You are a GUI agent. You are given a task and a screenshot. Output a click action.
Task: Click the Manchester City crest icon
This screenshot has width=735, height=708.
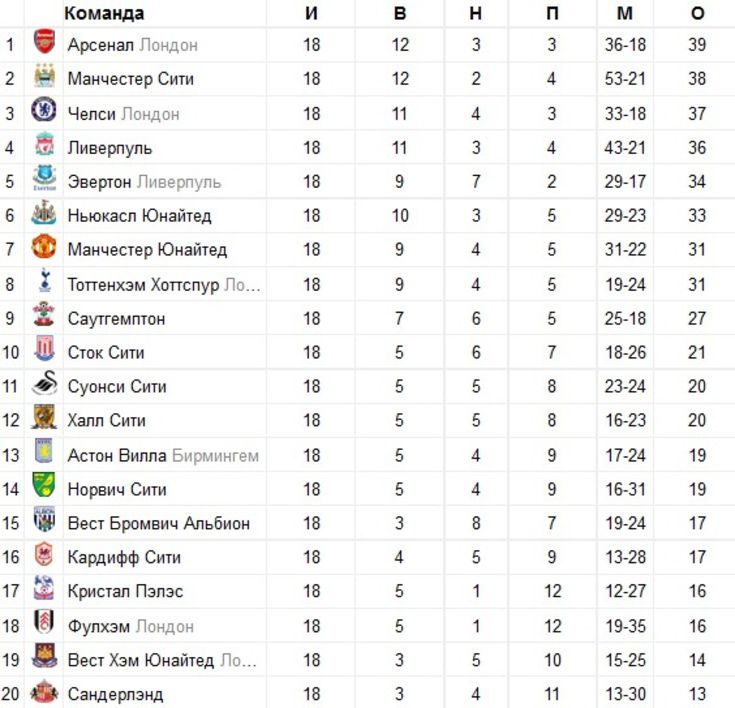click(x=44, y=75)
